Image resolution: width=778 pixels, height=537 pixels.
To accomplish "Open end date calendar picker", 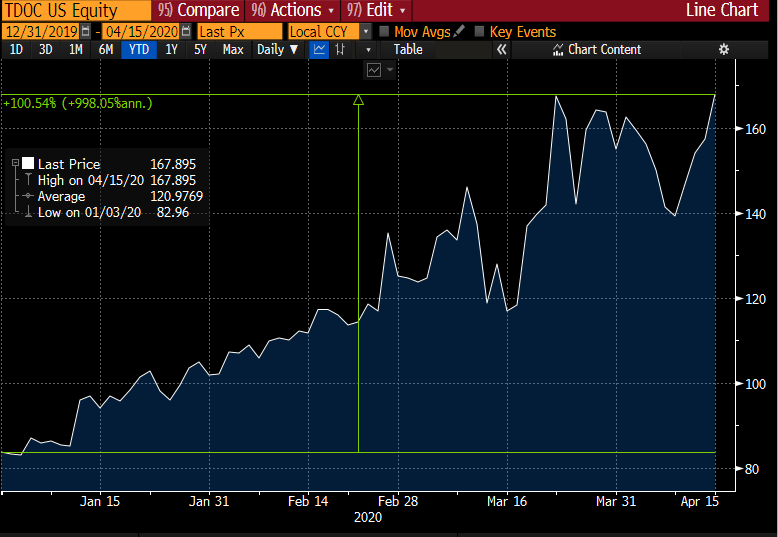I will [185, 32].
